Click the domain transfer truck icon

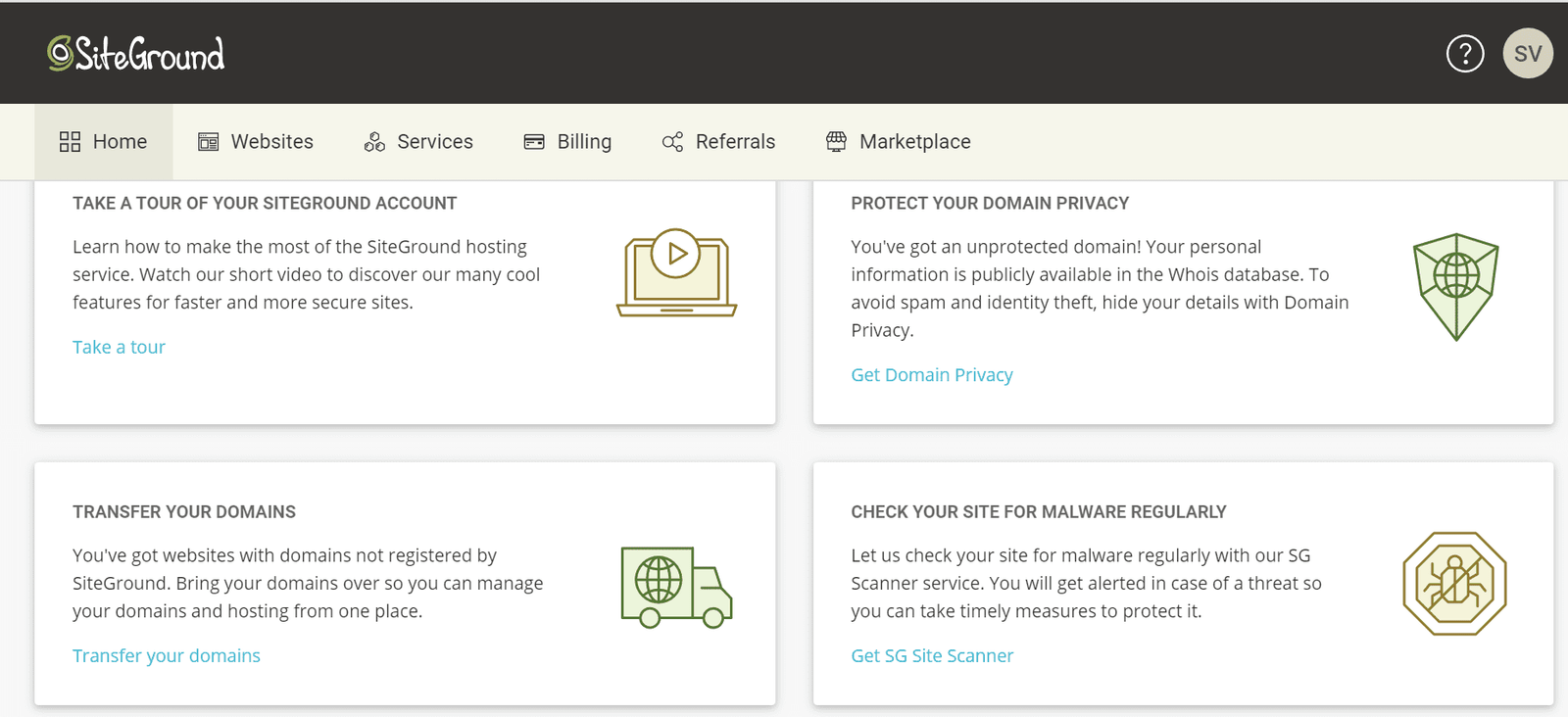(676, 587)
